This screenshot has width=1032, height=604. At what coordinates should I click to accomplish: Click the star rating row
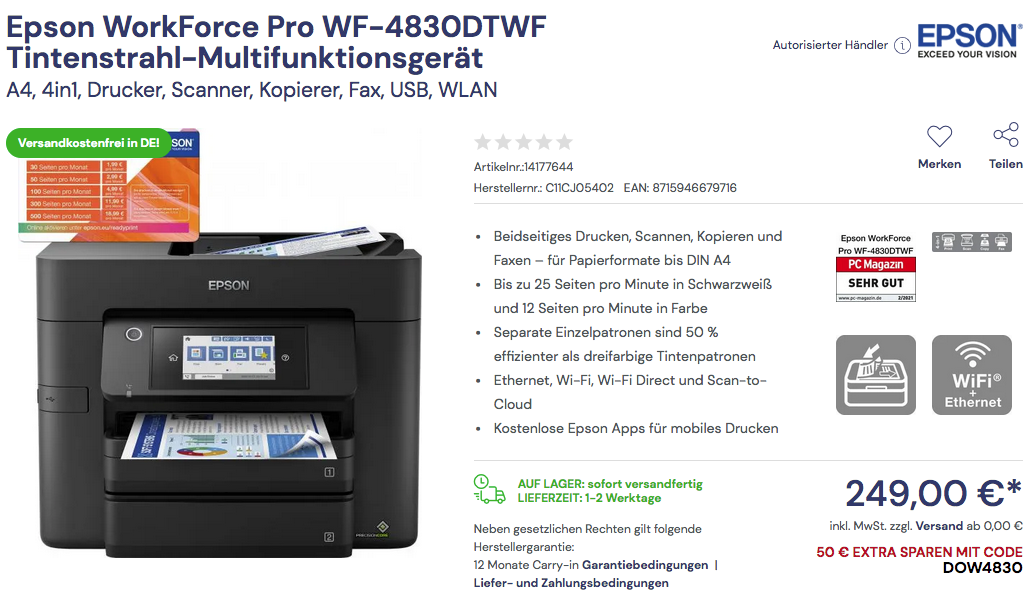pyautogui.click(x=523, y=141)
